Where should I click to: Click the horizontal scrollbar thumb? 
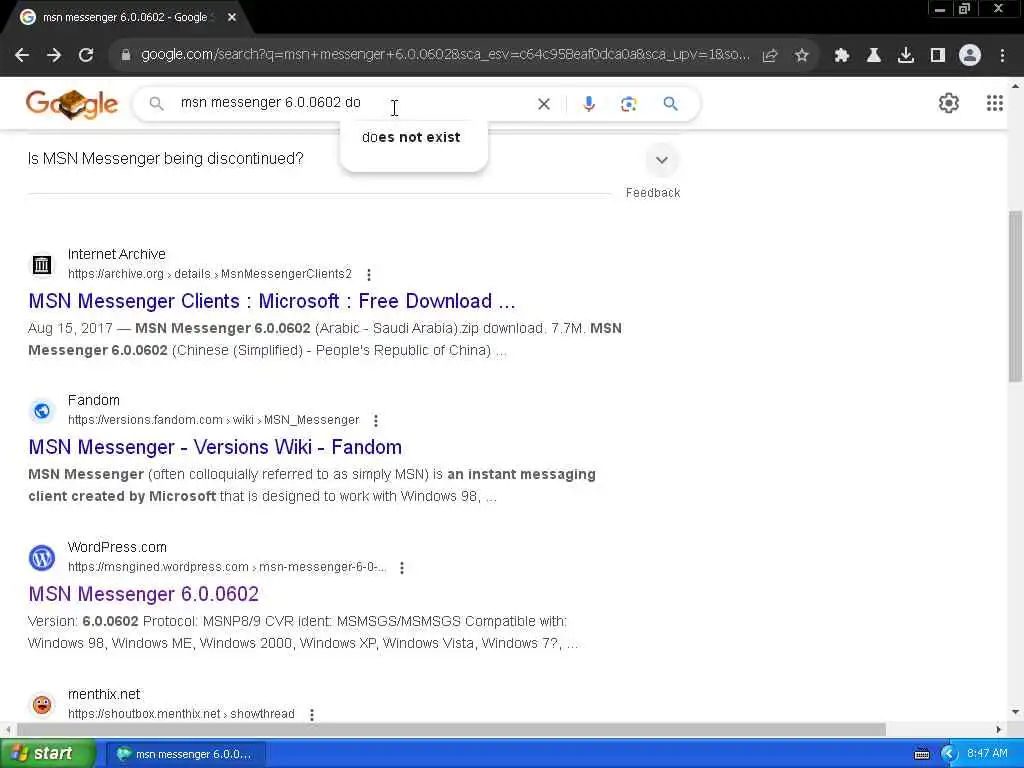451,729
